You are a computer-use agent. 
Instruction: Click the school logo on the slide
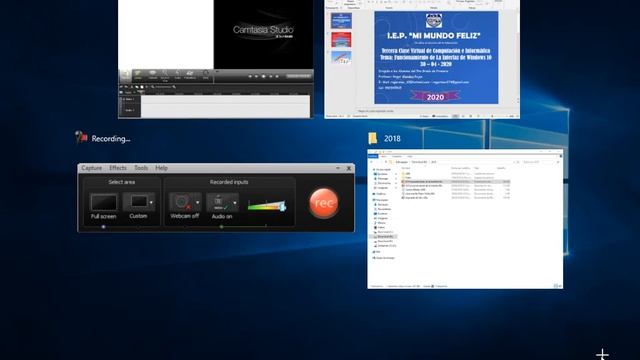(433, 20)
